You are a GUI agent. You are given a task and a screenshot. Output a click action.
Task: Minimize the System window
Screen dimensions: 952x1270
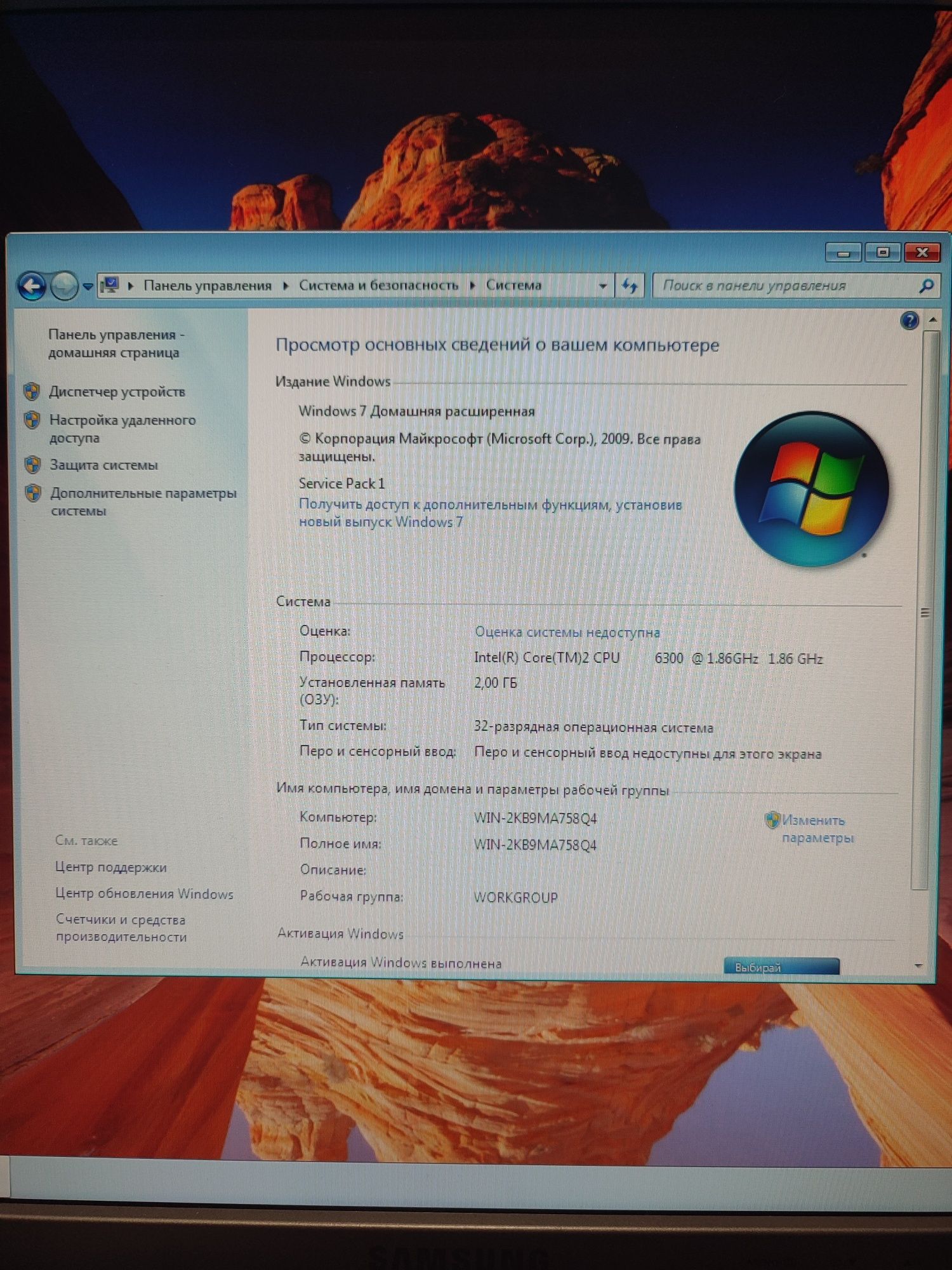pos(843,253)
